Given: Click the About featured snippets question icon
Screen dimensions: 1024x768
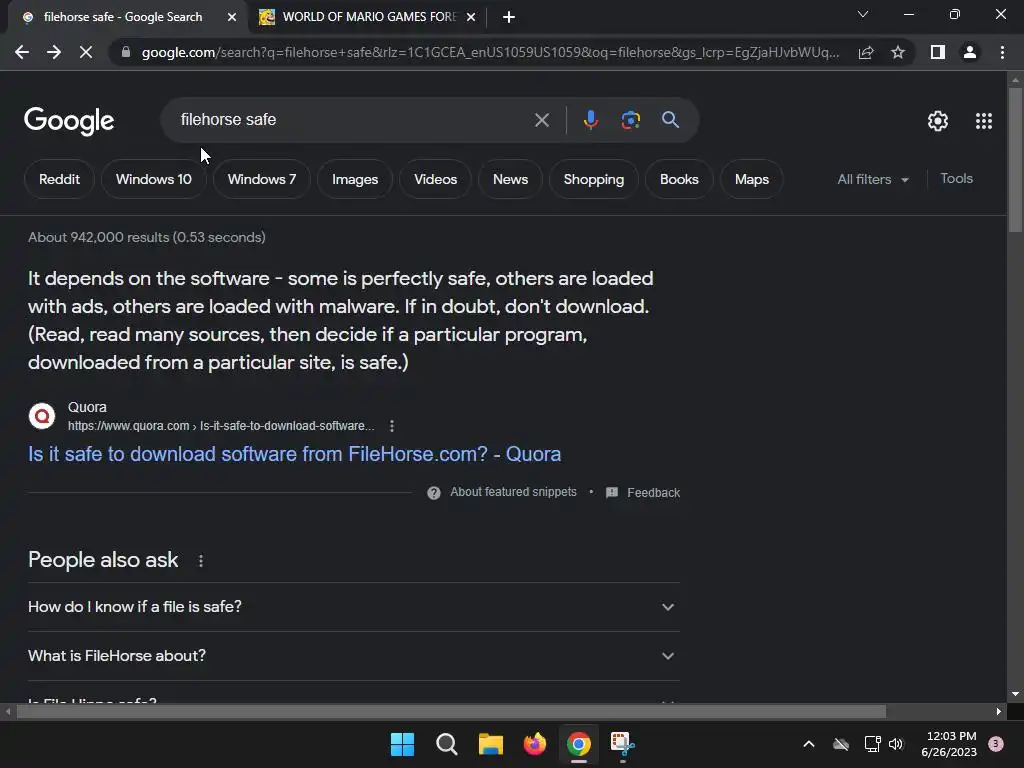Looking at the screenshot, I should 434,492.
